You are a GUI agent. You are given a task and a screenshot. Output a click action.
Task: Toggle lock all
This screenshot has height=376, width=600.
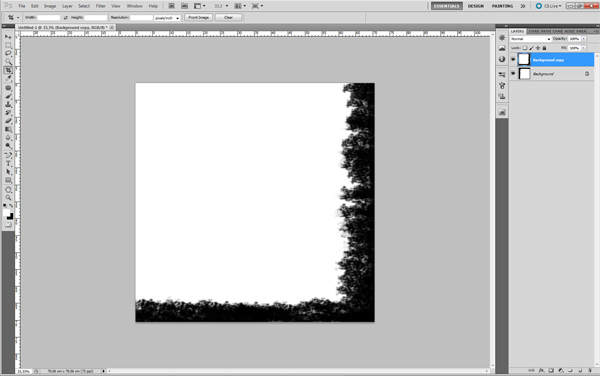tap(545, 48)
